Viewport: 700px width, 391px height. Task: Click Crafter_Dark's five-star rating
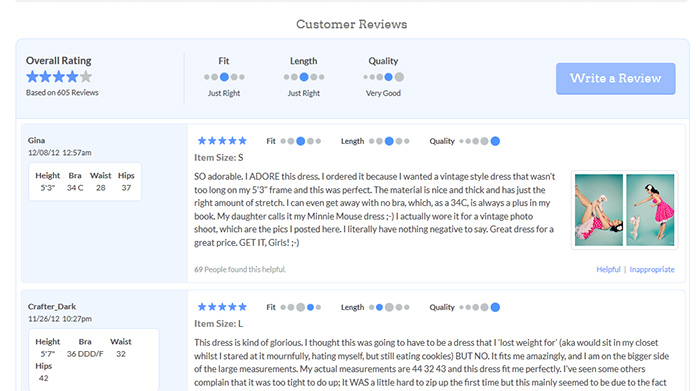pos(222,307)
